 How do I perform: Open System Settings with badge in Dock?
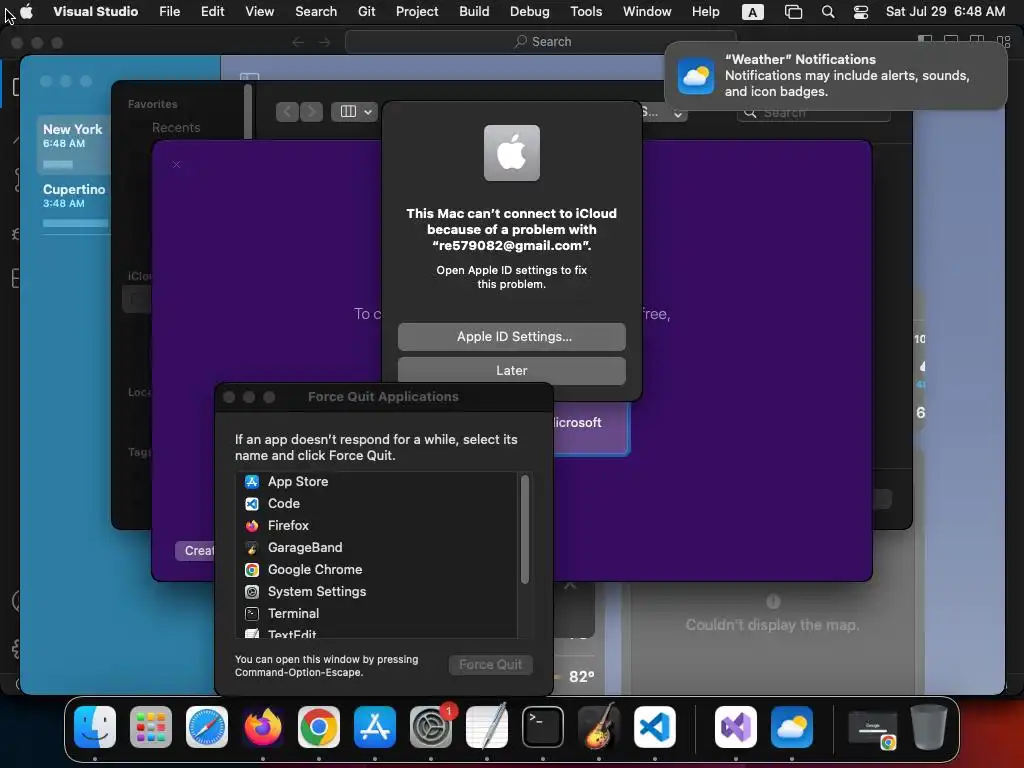click(431, 727)
